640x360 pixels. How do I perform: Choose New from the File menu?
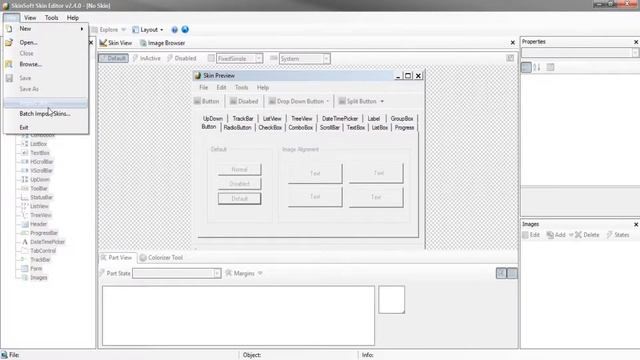point(46,29)
